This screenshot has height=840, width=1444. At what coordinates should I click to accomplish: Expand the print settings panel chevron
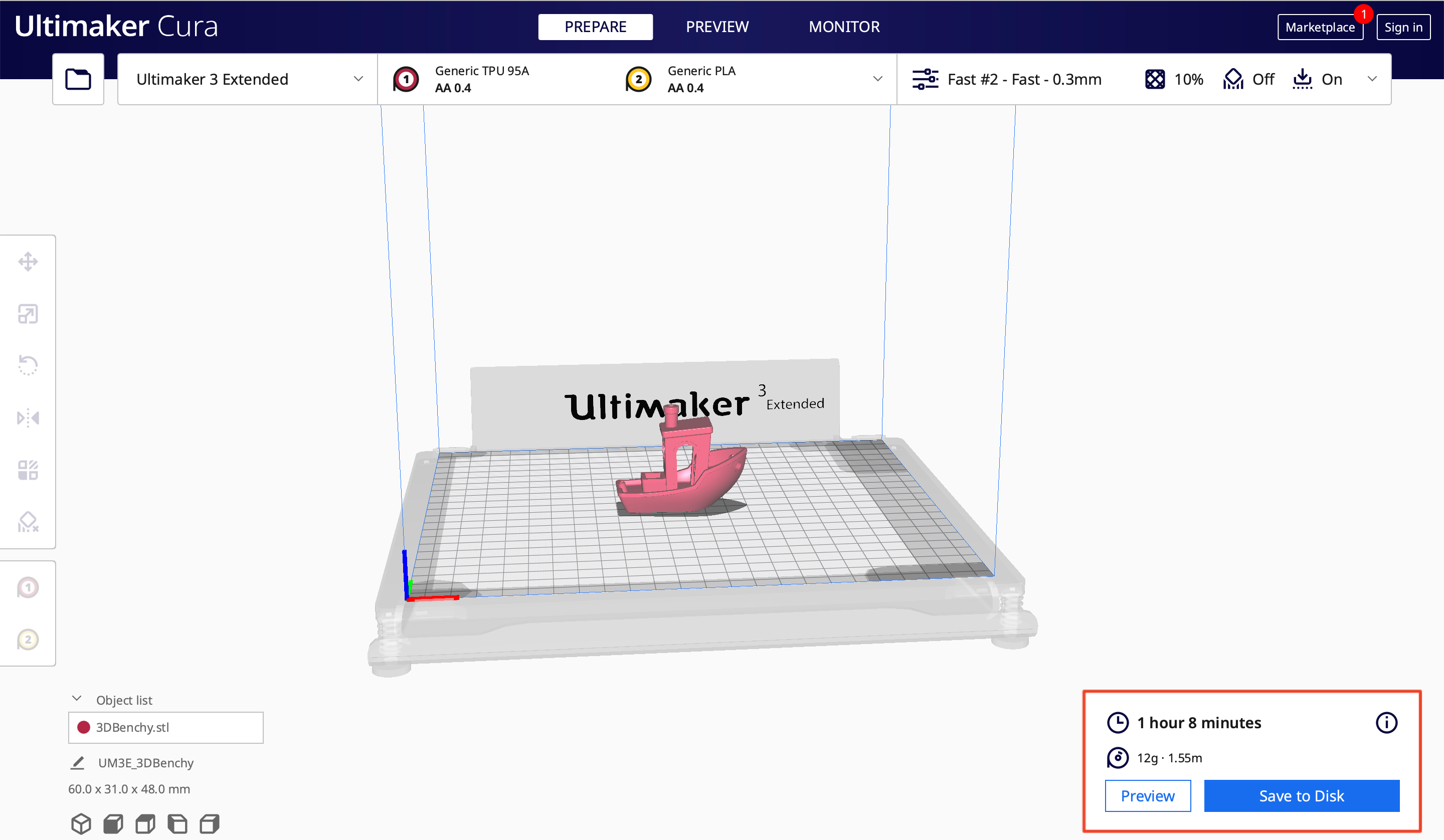click(x=1372, y=79)
